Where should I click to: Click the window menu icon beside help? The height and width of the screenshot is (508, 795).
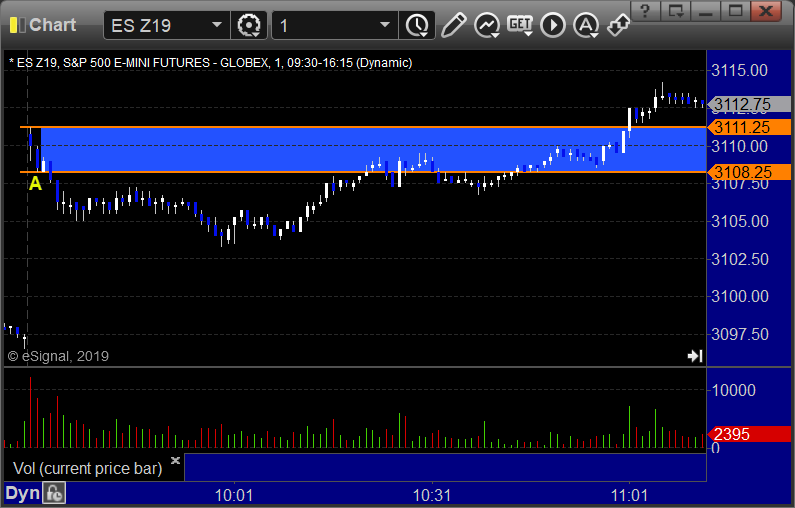pos(676,11)
